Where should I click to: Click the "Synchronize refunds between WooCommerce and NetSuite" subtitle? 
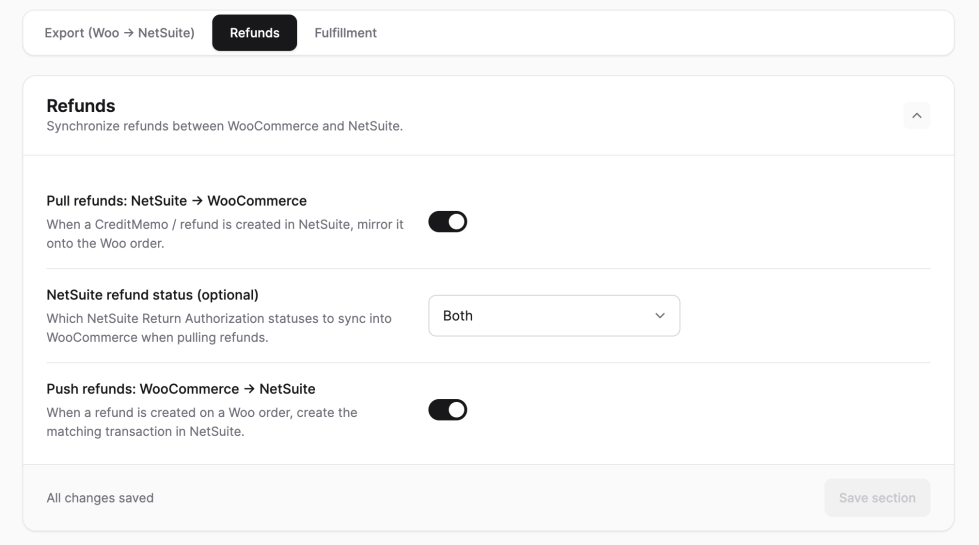pyautogui.click(x=225, y=126)
